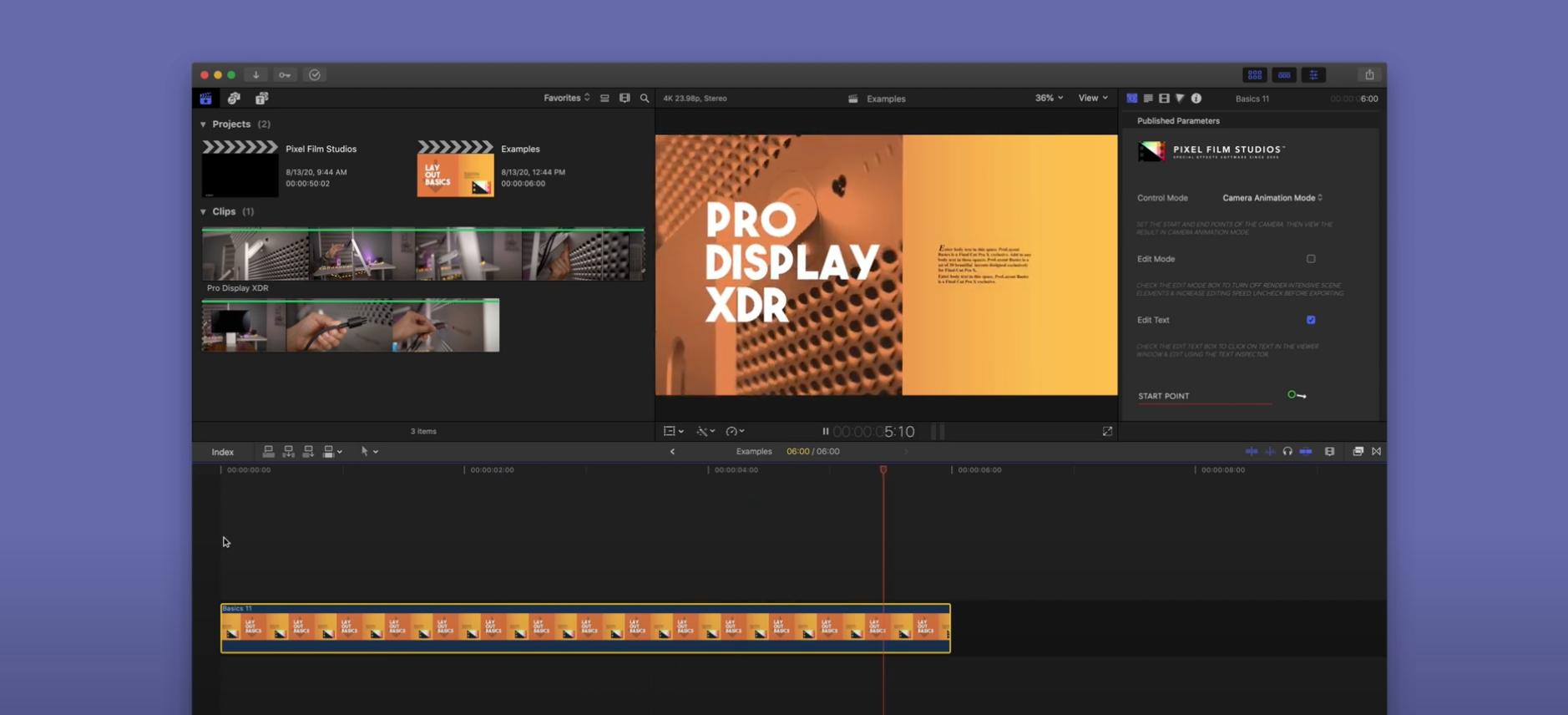This screenshot has height=715, width=1568.
Task: Enable the Edit Mode checkbox
Action: pyautogui.click(x=1311, y=259)
